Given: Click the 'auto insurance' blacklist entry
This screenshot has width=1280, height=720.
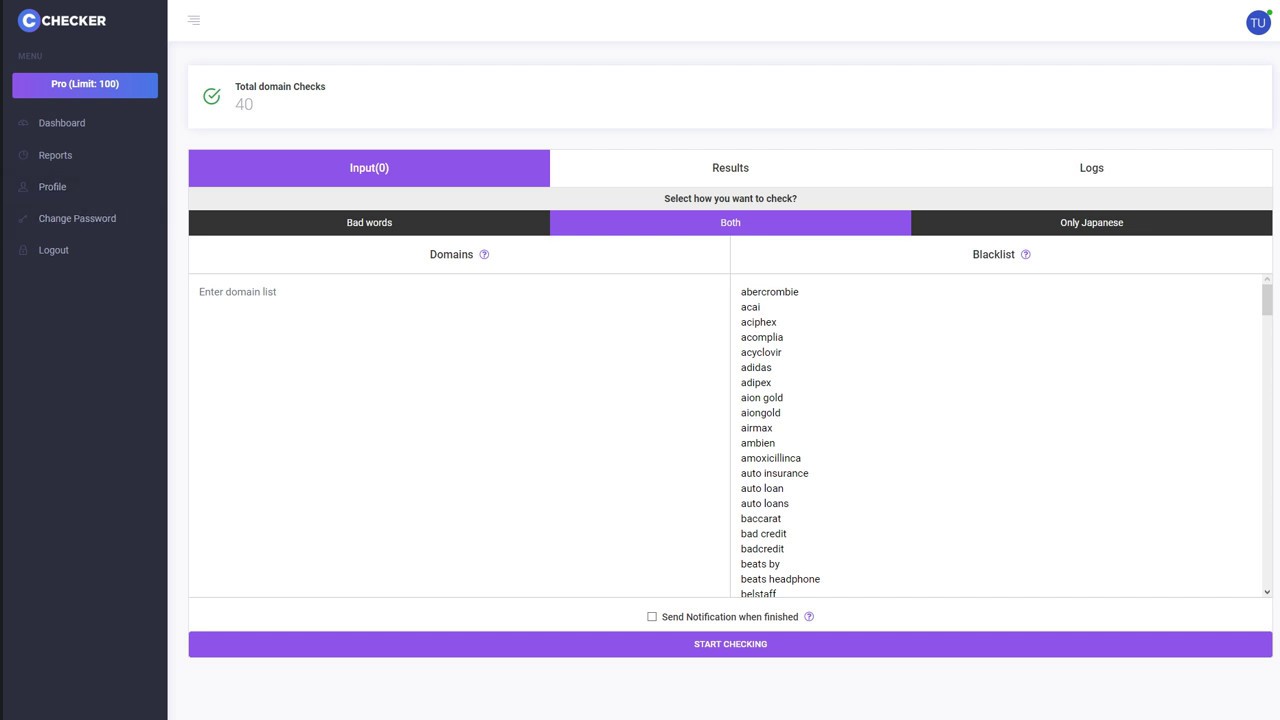Looking at the screenshot, I should (775, 473).
